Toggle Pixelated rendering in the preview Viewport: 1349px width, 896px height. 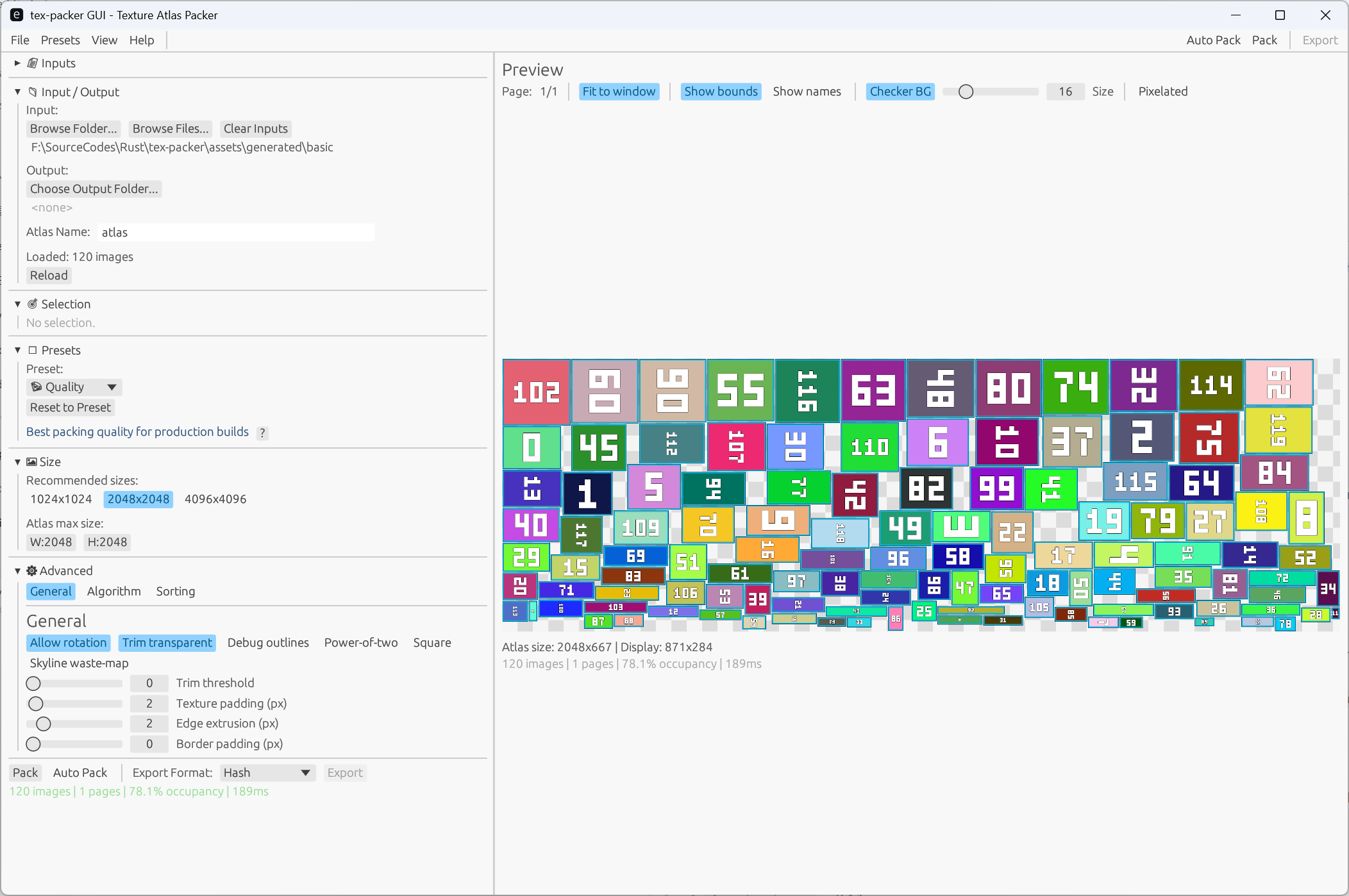point(1162,91)
